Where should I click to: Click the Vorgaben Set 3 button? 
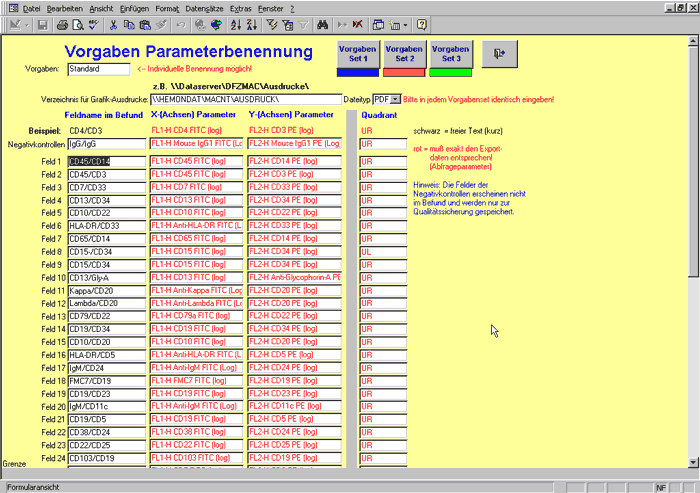tap(450, 54)
